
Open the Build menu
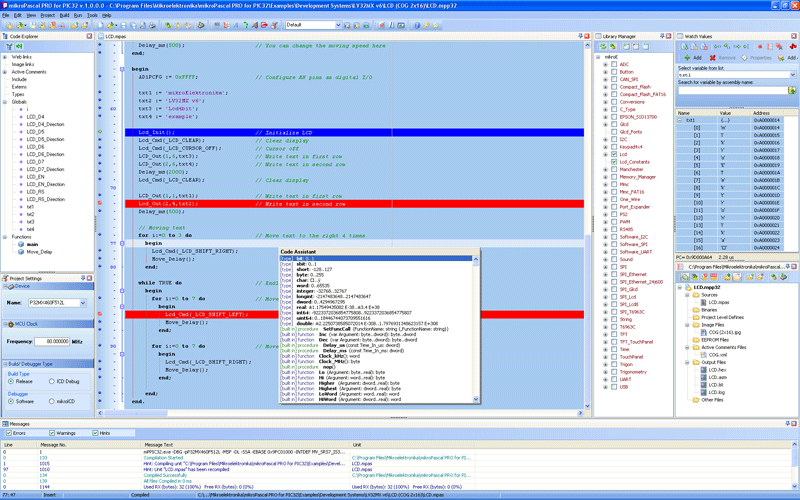pos(64,15)
